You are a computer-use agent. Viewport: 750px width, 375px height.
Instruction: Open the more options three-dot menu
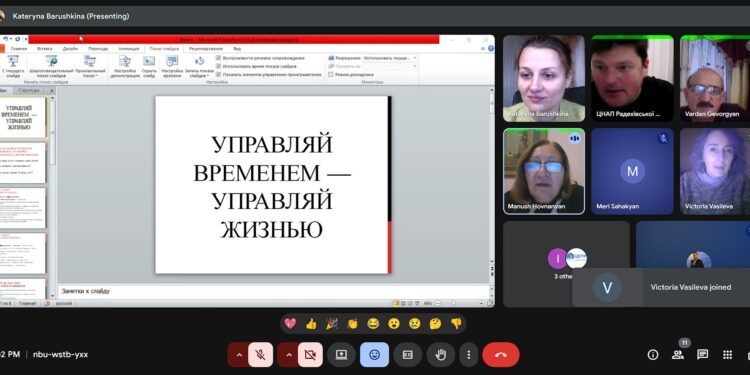(x=468, y=354)
